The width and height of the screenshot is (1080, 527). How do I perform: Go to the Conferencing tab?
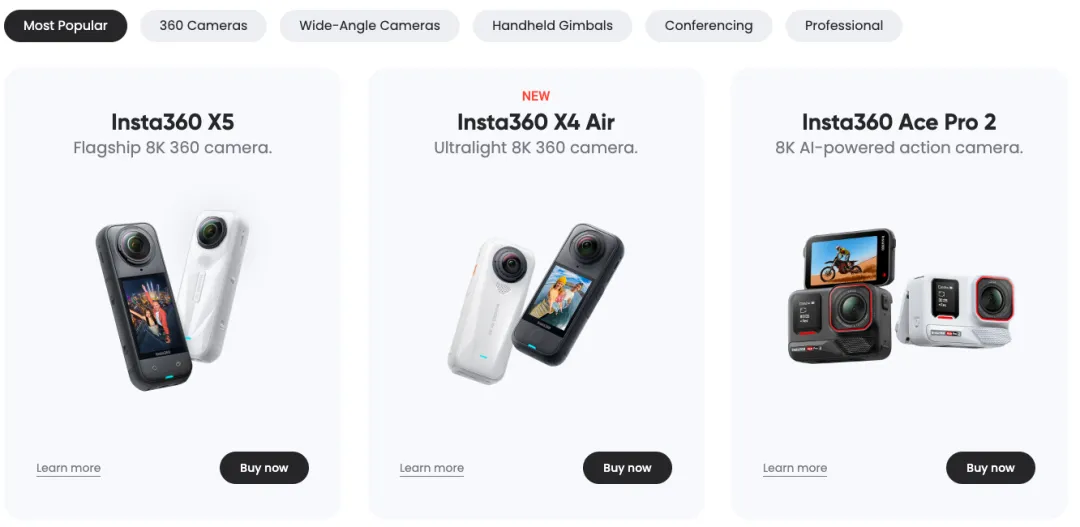click(x=708, y=25)
